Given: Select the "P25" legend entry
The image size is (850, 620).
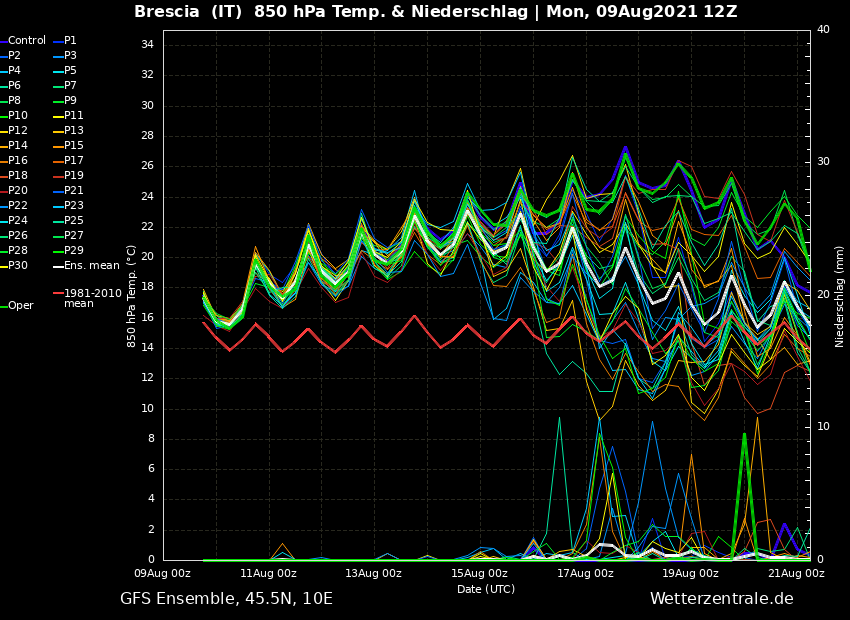Looking at the screenshot, I should pyautogui.click(x=68, y=221).
